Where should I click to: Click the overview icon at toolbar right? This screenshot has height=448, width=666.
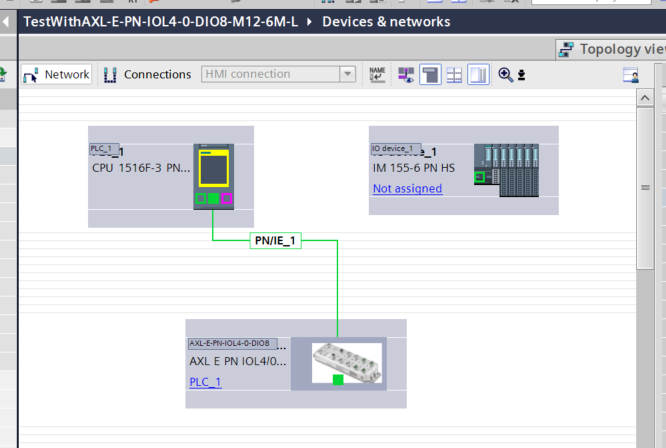630,75
